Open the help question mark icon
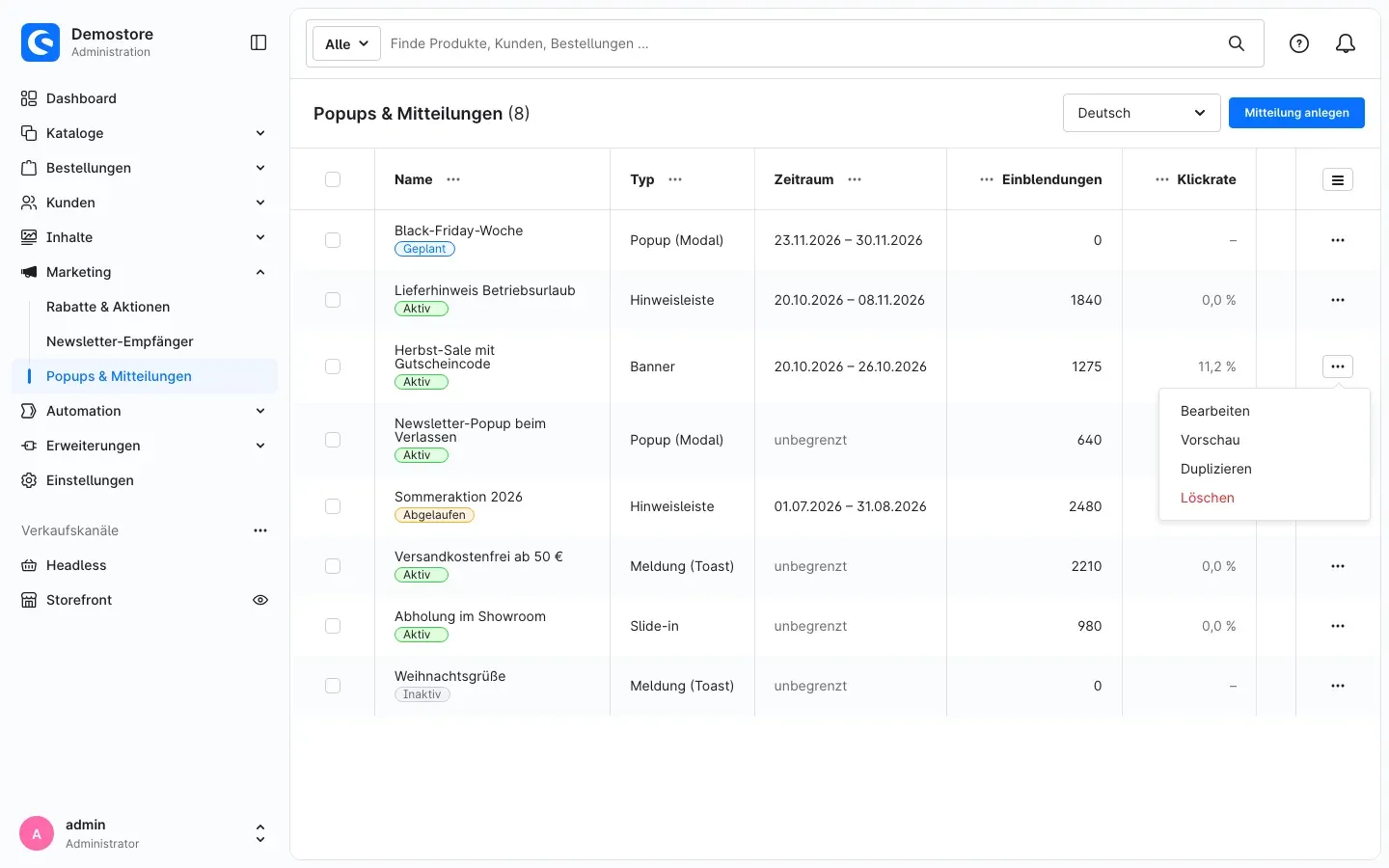1389x868 pixels. point(1299,43)
